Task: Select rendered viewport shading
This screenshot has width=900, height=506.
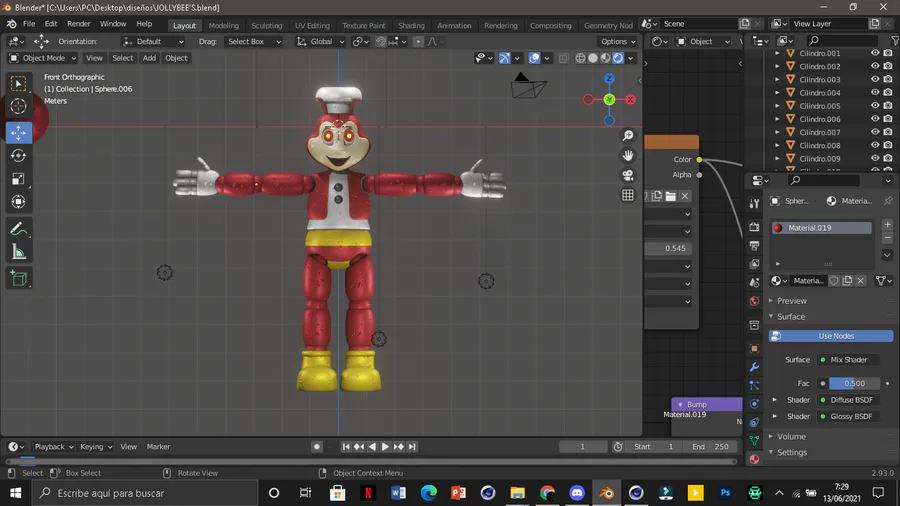Action: coord(618,58)
